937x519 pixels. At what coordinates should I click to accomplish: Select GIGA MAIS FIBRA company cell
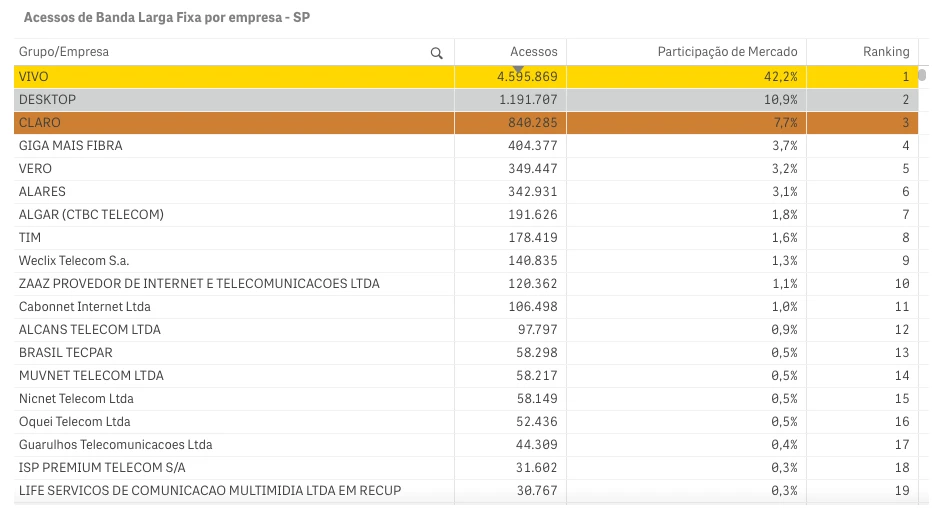tap(71, 146)
